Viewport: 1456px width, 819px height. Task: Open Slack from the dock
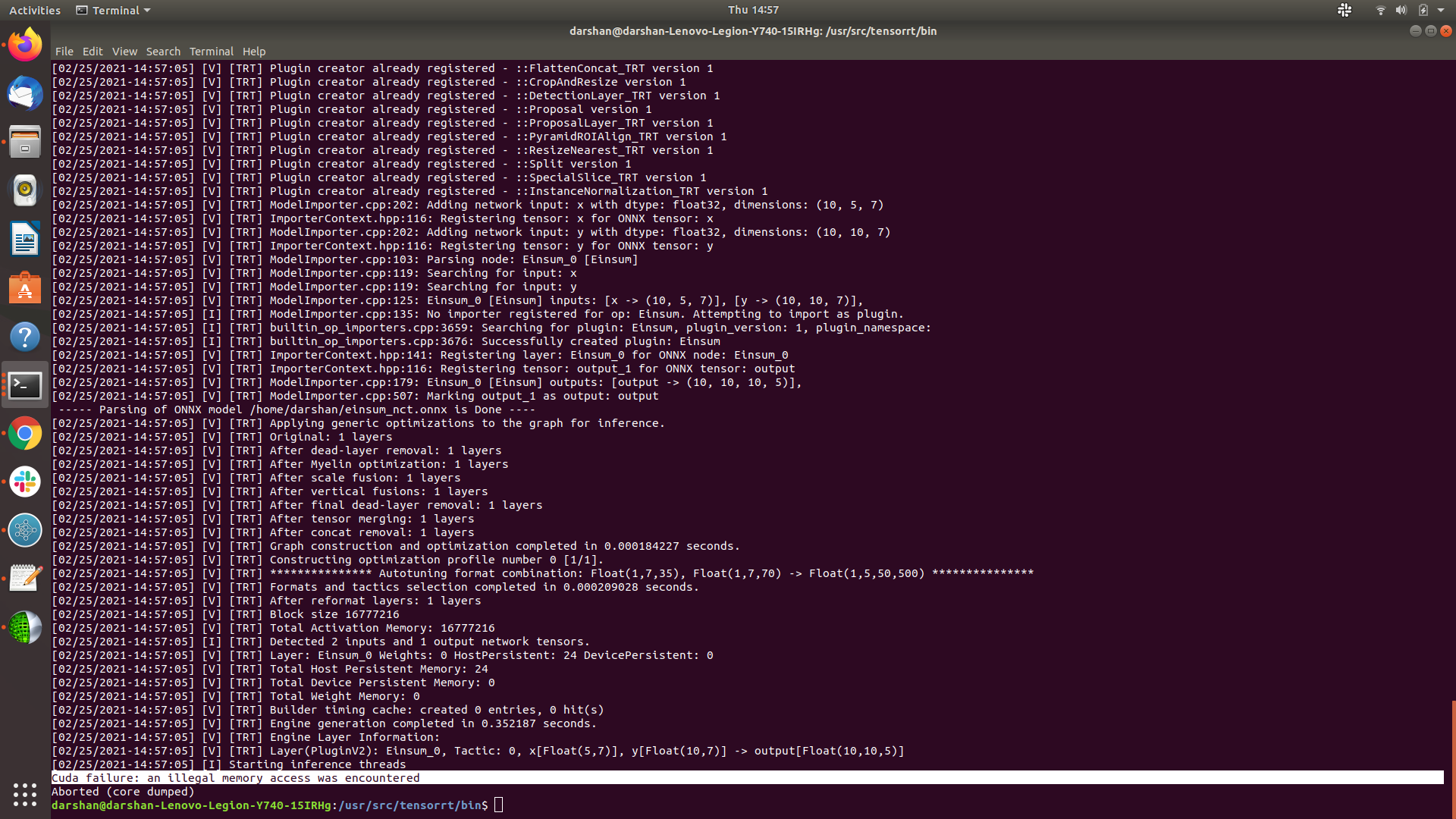pos(25,482)
